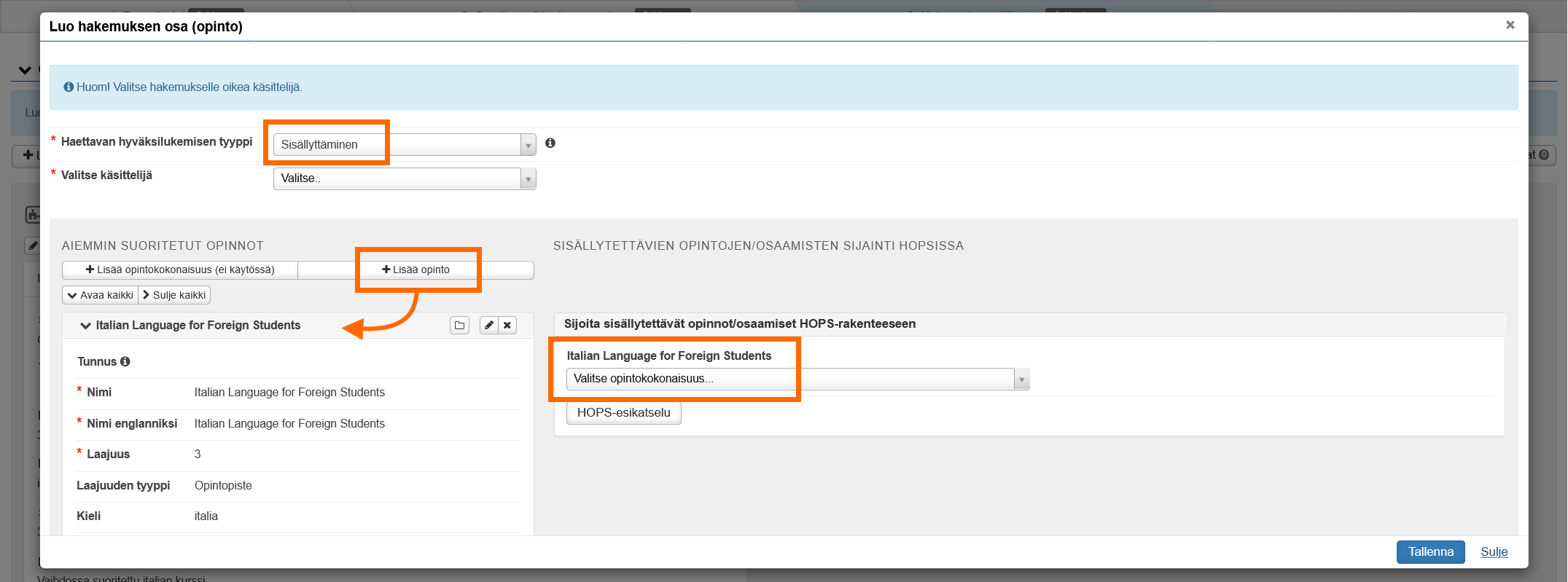This screenshot has width=1568, height=582.
Task: Save with the Tallenna button
Action: 1430,552
